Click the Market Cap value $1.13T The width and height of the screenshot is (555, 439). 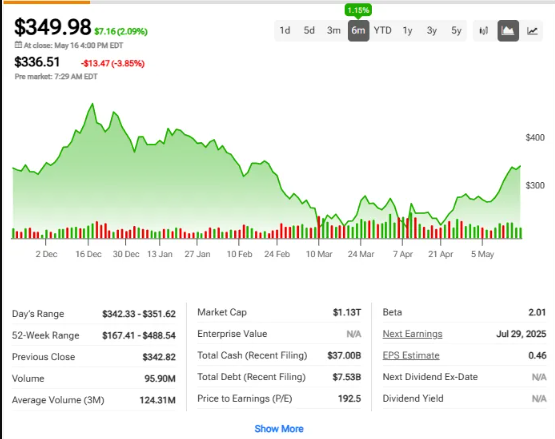pyautogui.click(x=347, y=312)
